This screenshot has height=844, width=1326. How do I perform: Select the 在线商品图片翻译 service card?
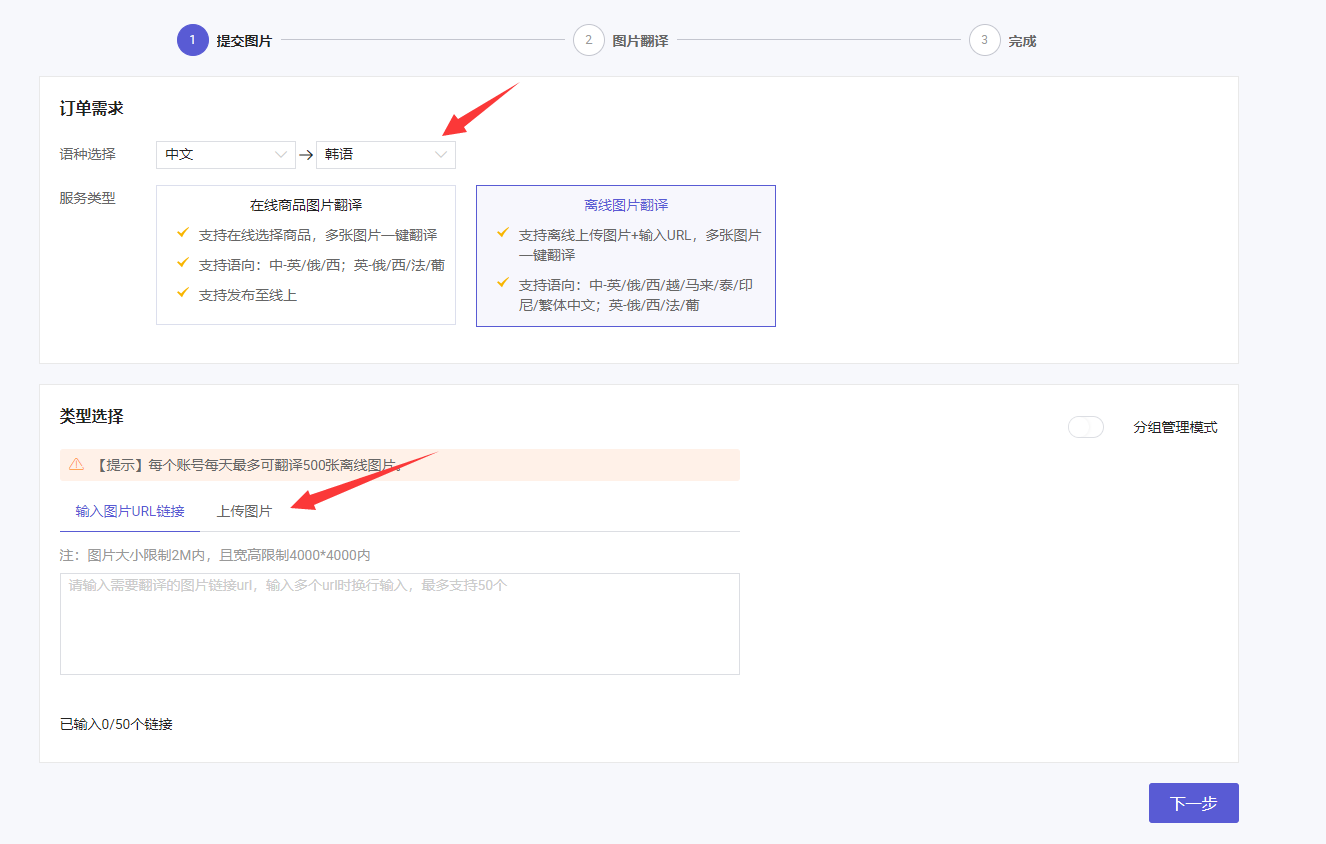pyautogui.click(x=306, y=255)
